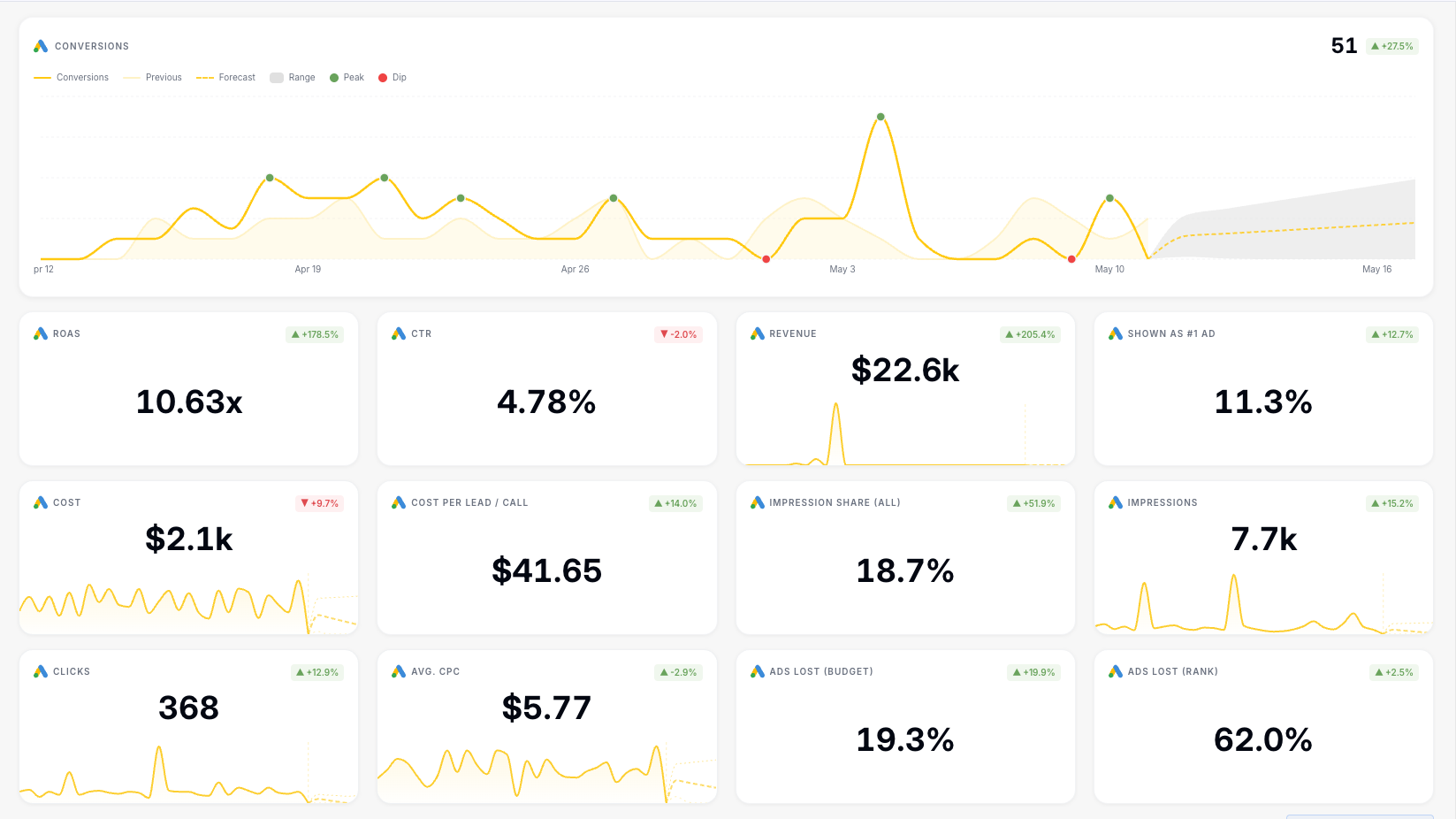Click the +27.5% conversions change badge
1456x819 pixels.
[x=1392, y=46]
